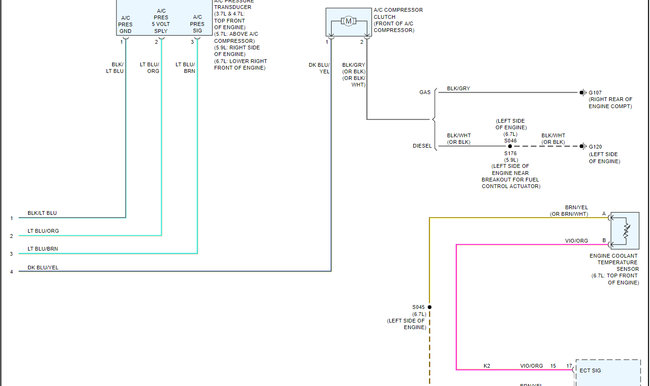Screen dimensions: 650x386
Task: Click the S046 splice dot
Action: coord(510,146)
